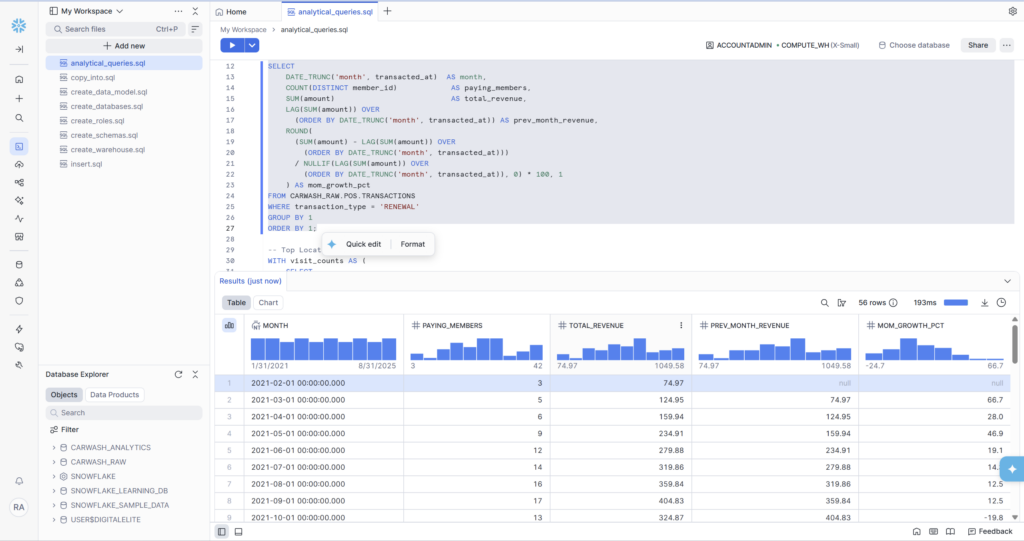Screen dimensions: 1024x541
Task: Refresh the Database Explorer
Action: [x=178, y=374]
